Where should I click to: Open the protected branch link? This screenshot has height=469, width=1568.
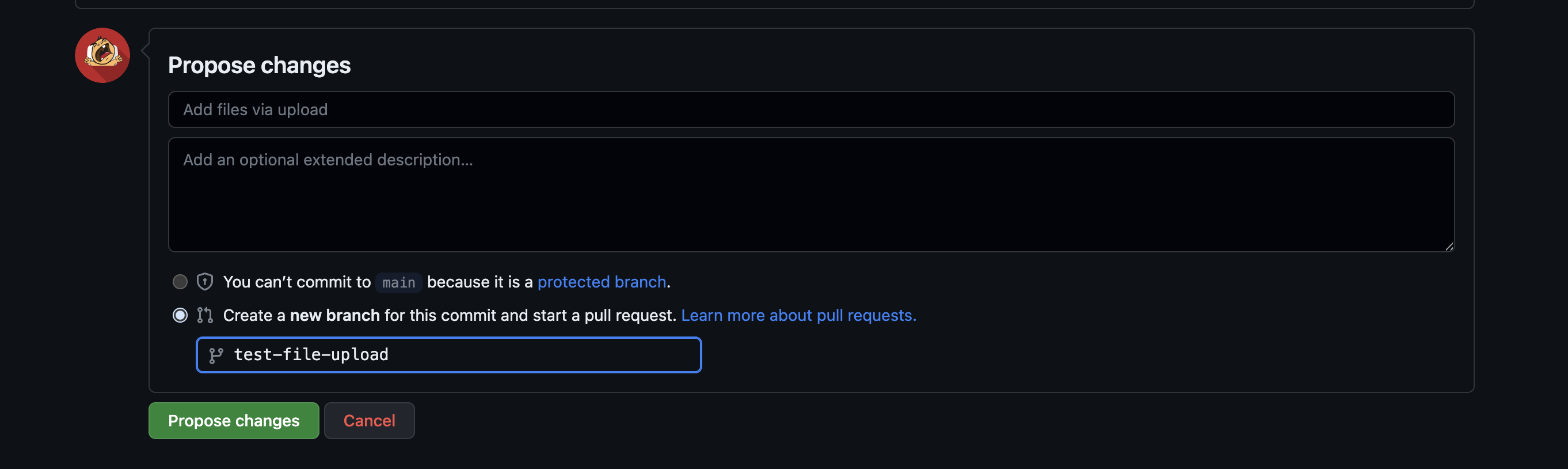click(602, 282)
